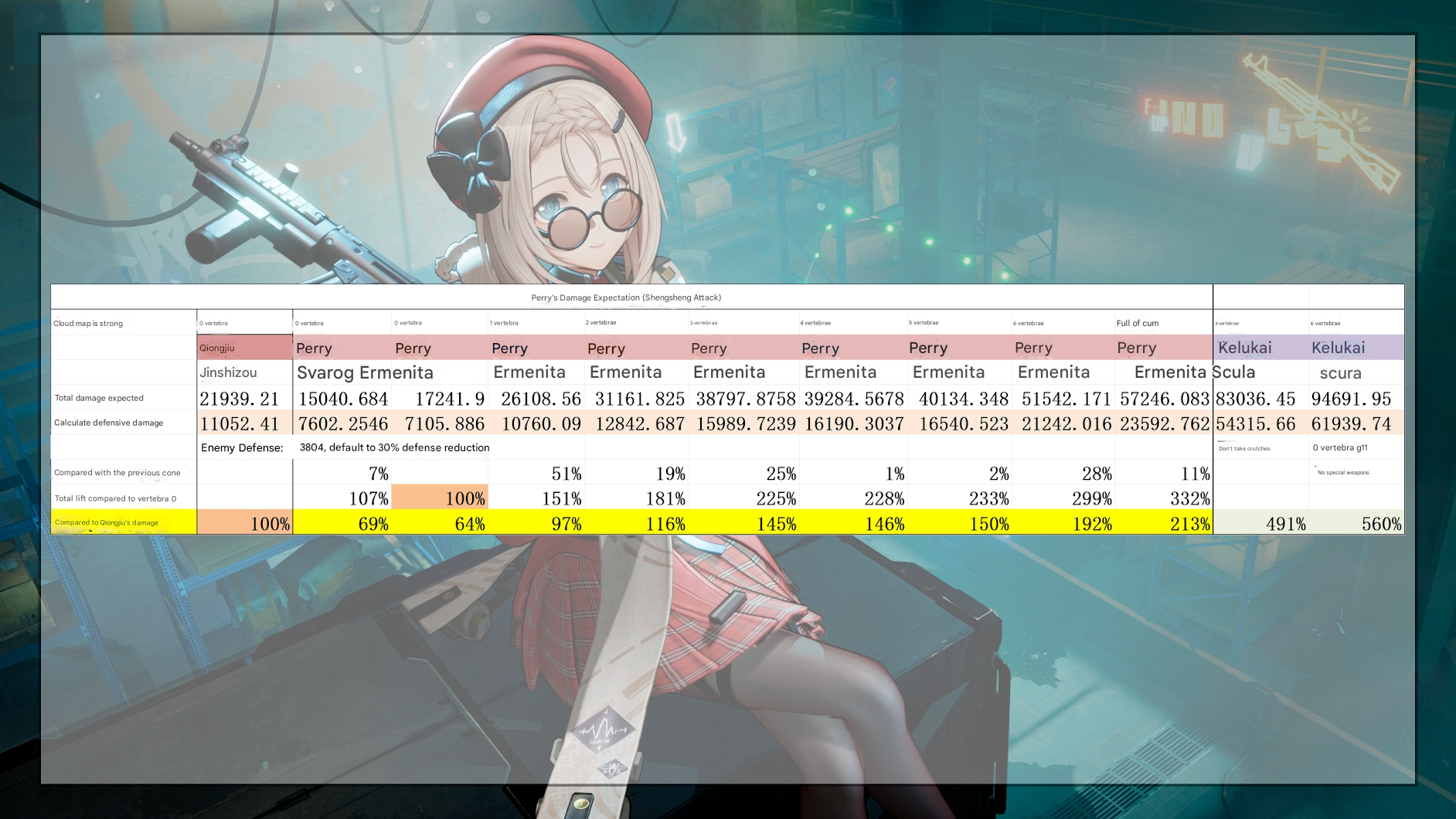
Task: Click the "Kelukai" cell above scura
Action: pyautogui.click(x=1338, y=348)
